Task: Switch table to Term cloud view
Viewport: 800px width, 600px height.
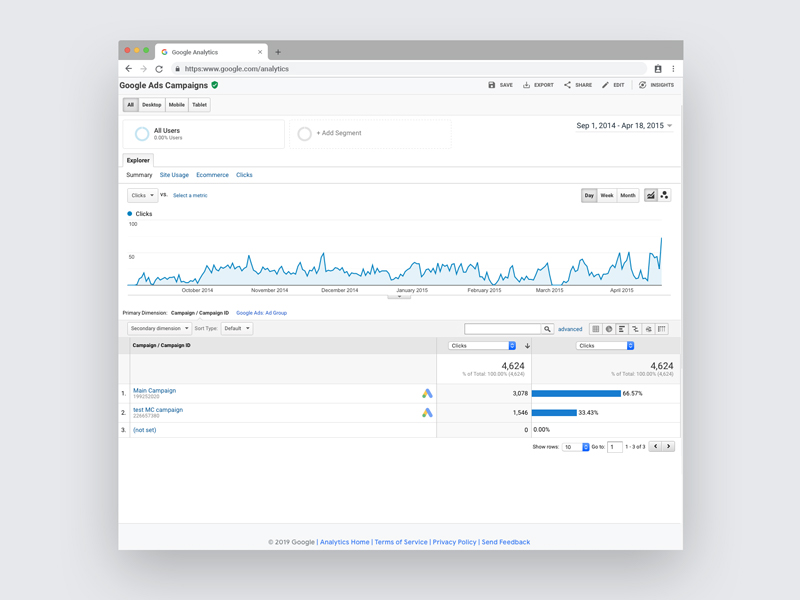Action: [648, 329]
